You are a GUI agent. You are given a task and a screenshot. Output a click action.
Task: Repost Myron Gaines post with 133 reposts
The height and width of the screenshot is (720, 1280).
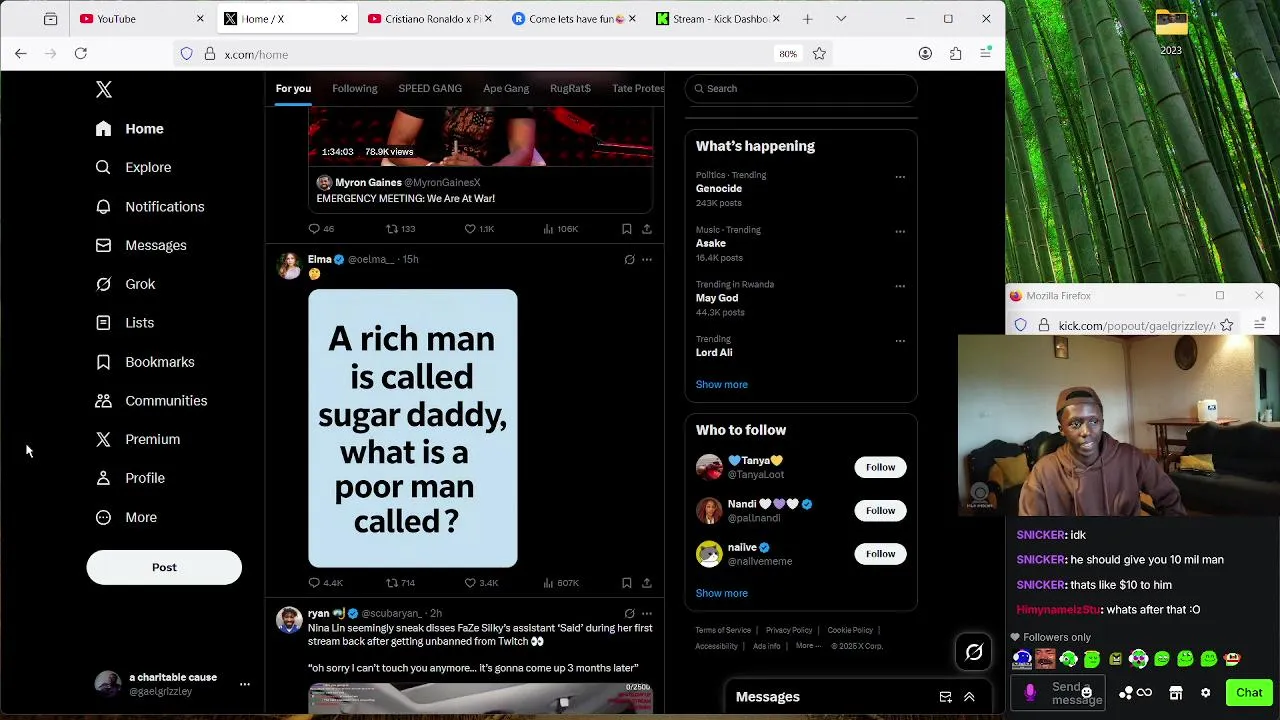(392, 229)
